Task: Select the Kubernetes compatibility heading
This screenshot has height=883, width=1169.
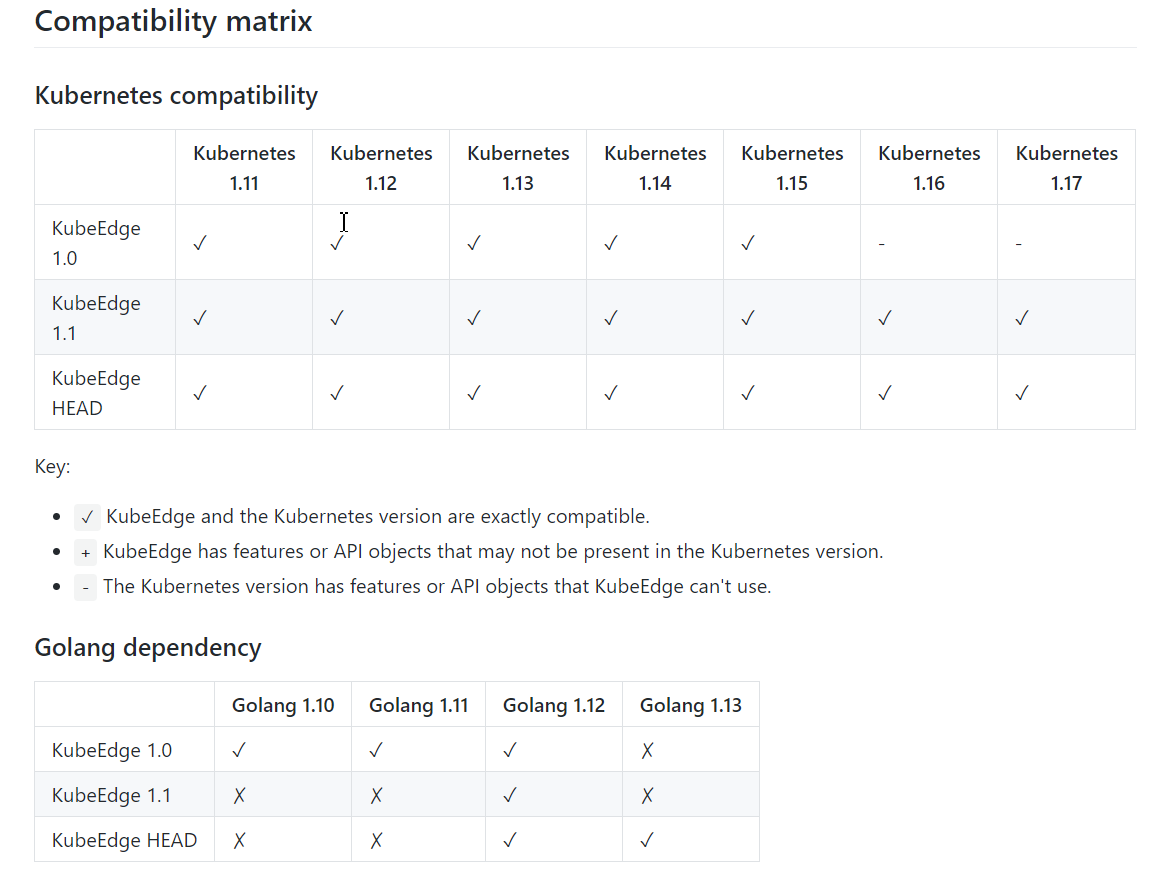Action: 176,95
